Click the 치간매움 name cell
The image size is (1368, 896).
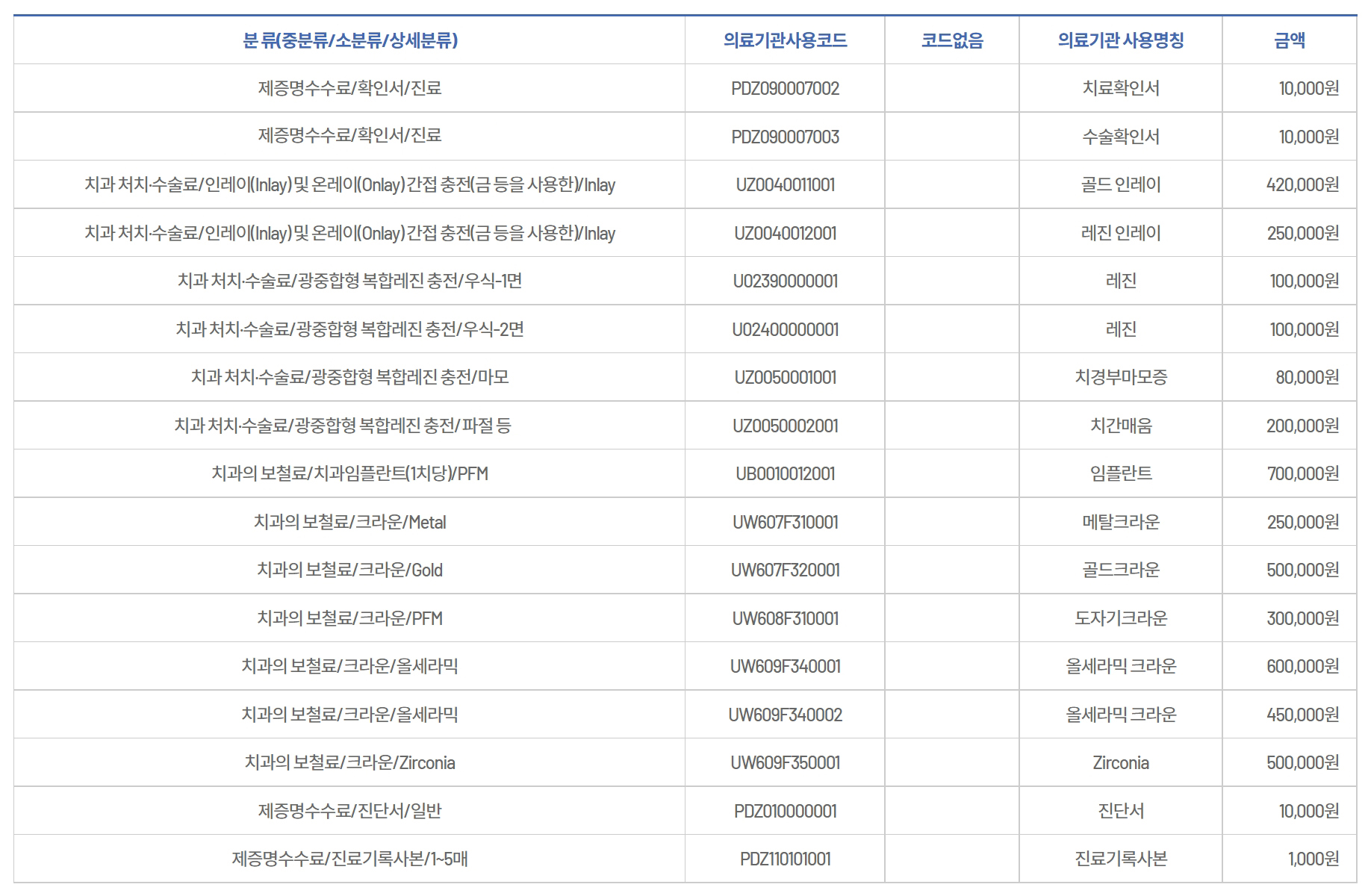[x=1120, y=426]
